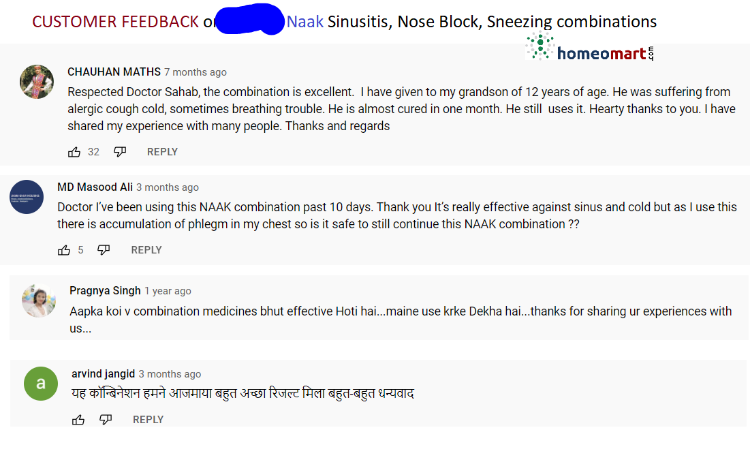750x462 pixels.
Task: Open MD Masood Ali's avatar
Action: coord(27,197)
